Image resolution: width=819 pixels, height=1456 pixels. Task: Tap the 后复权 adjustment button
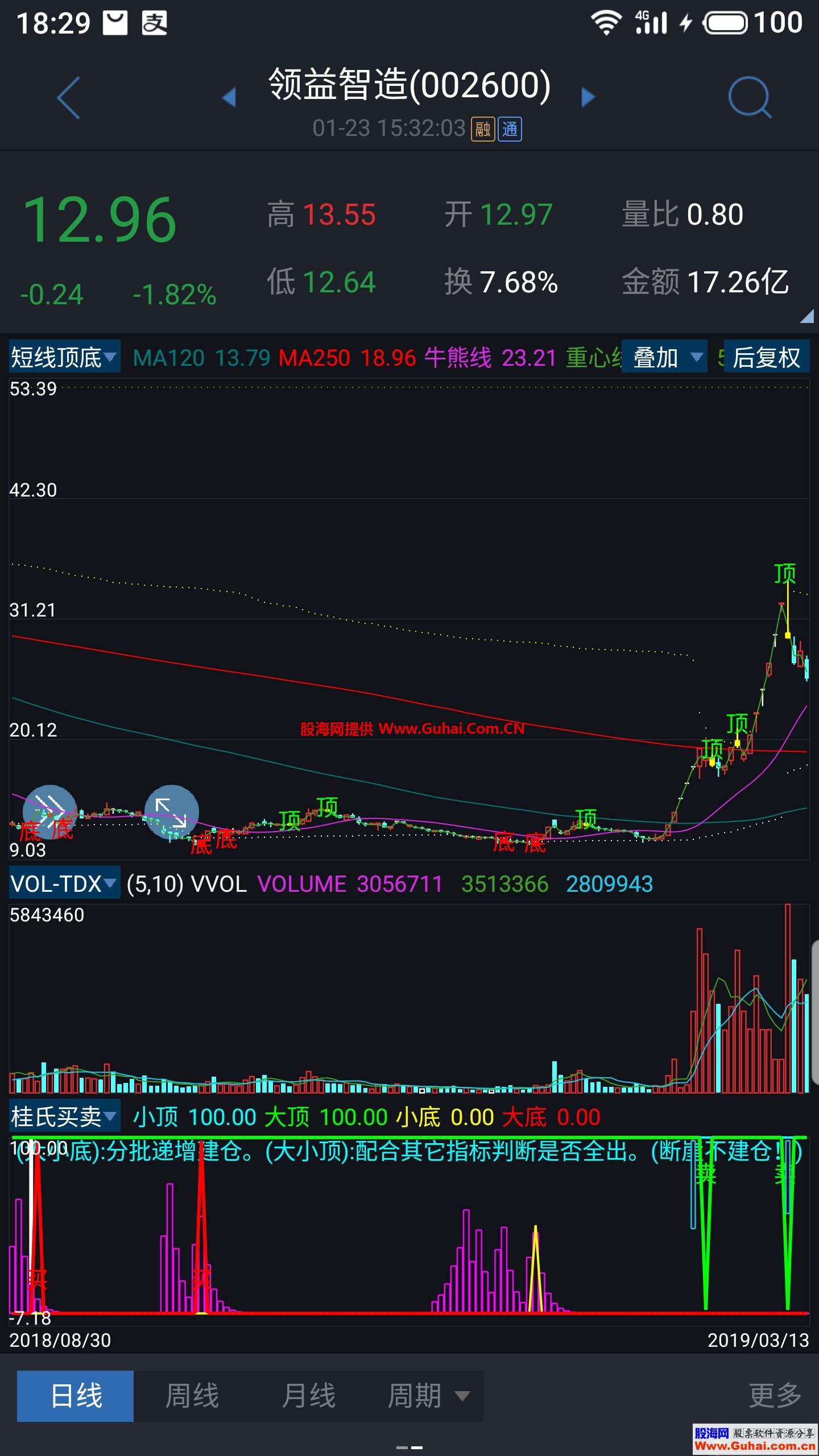tap(767, 357)
